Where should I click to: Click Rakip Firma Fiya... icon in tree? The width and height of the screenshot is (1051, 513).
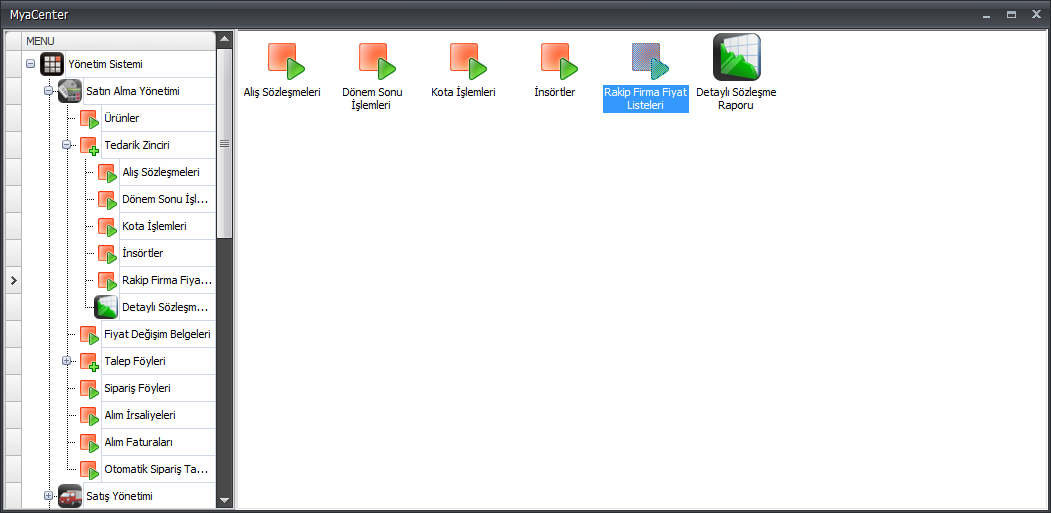point(107,281)
